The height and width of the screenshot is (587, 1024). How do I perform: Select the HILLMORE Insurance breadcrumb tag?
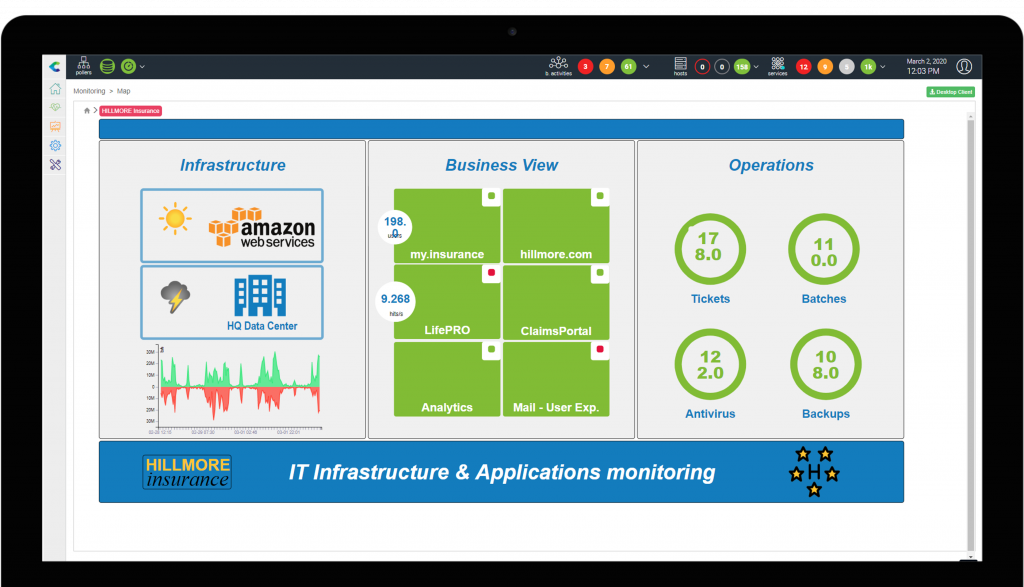point(131,111)
